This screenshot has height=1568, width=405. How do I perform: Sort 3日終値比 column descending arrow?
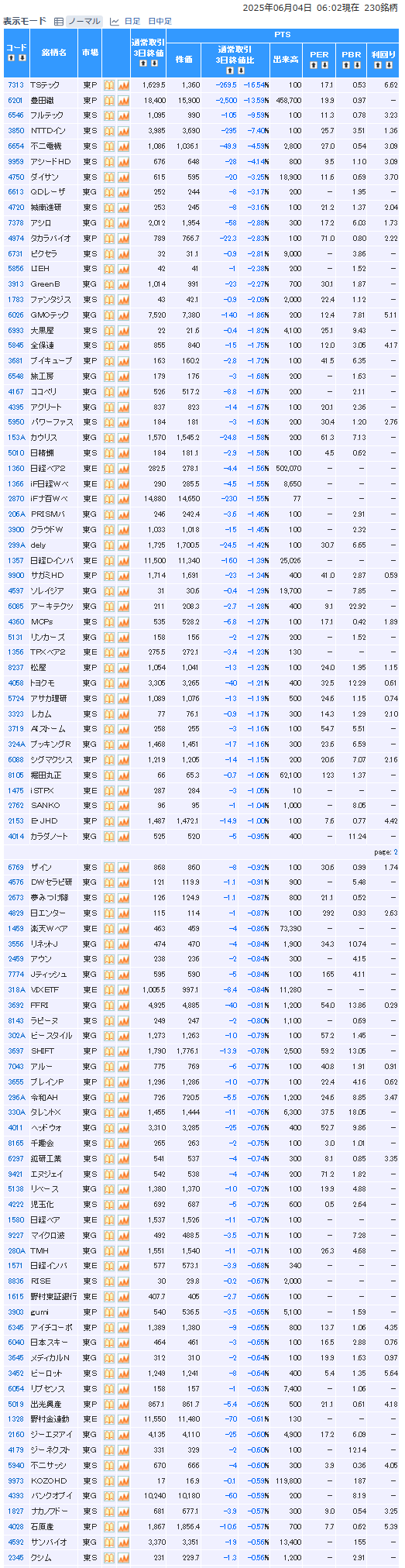coord(239,70)
